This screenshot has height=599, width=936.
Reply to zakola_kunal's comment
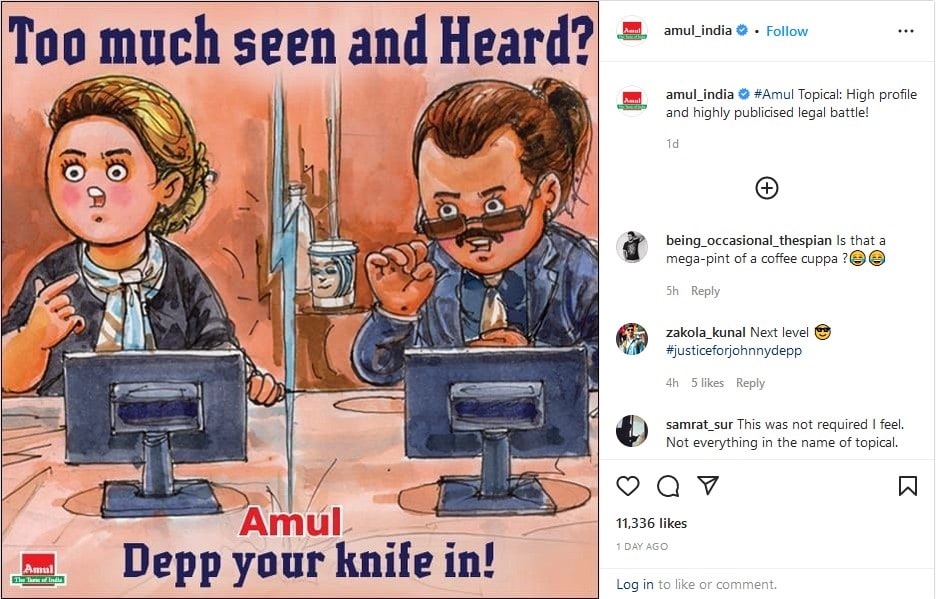tap(750, 383)
